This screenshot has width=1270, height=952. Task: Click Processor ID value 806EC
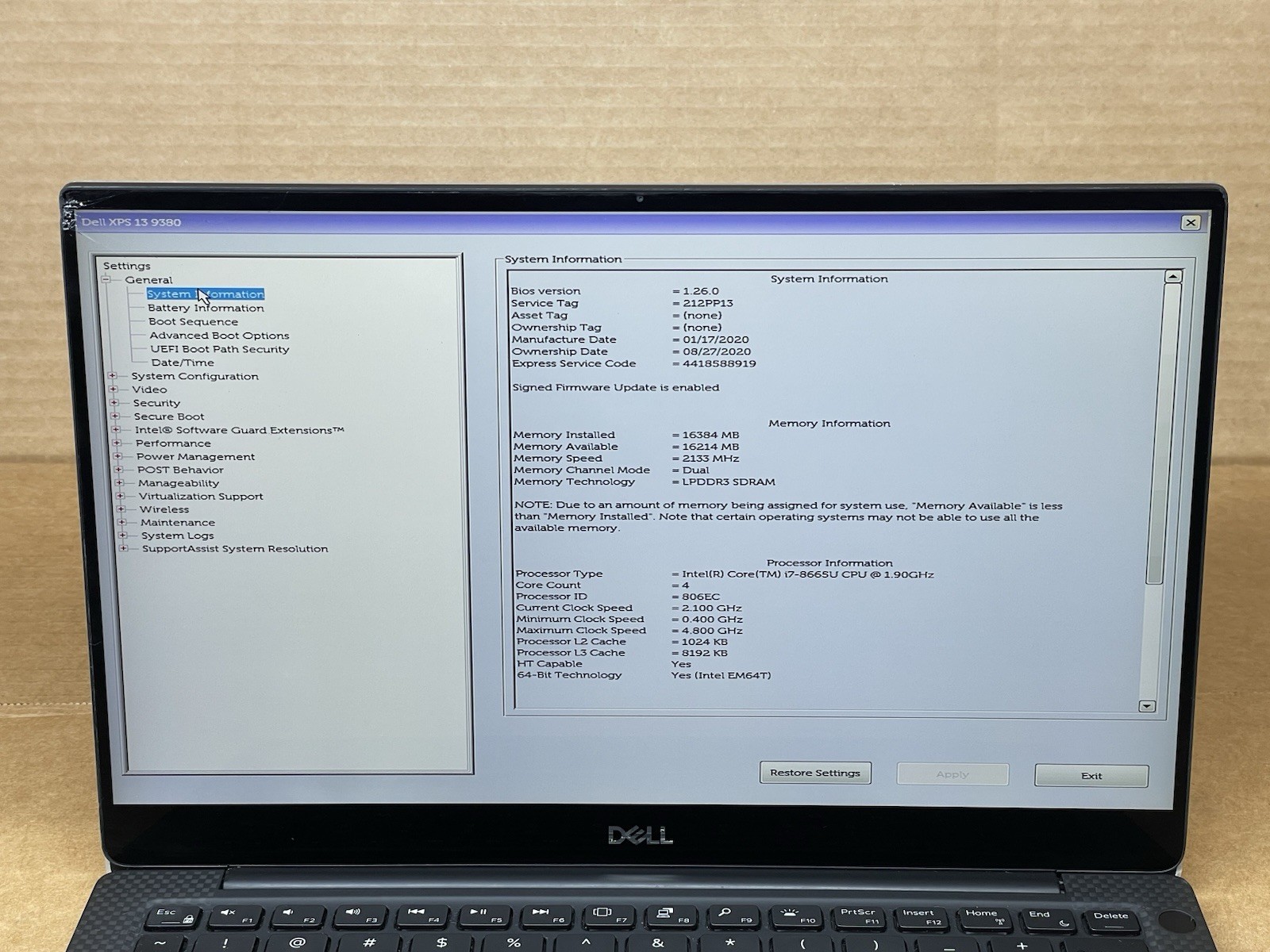tap(700, 597)
